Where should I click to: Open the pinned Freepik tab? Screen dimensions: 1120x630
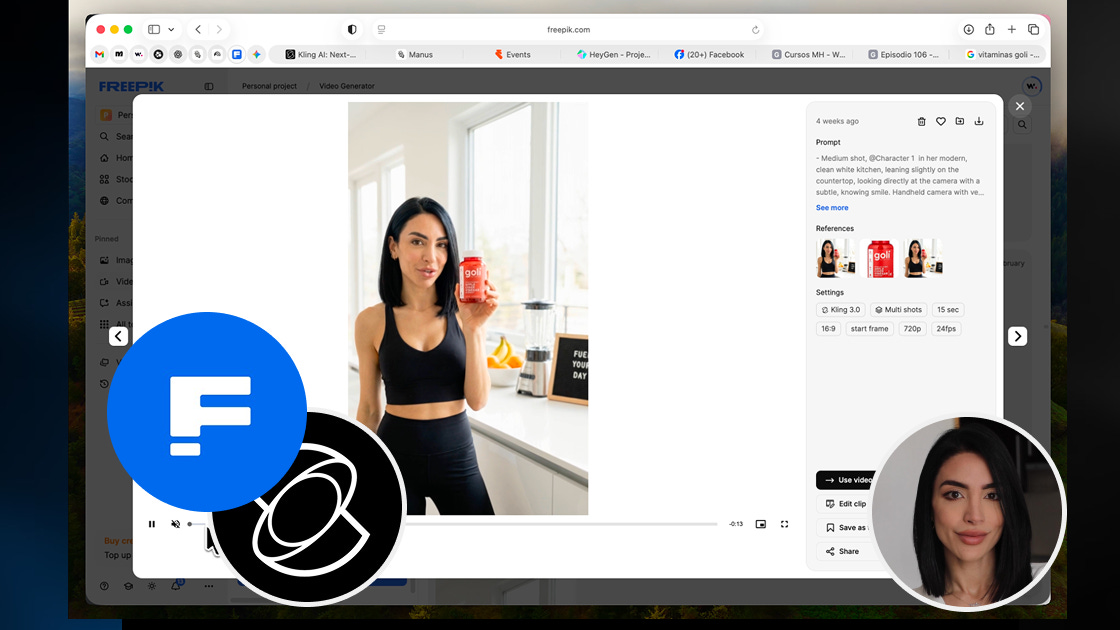pos(236,54)
